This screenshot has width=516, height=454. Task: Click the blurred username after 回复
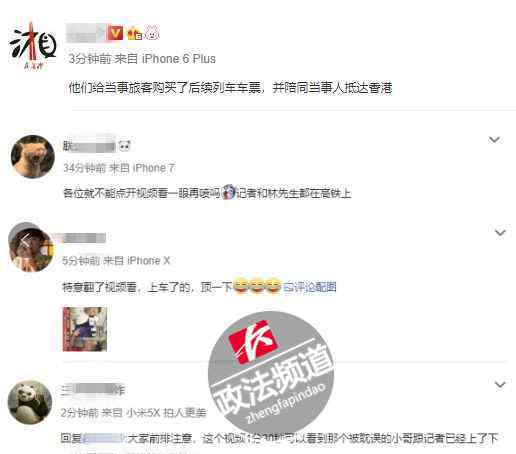click(104, 438)
